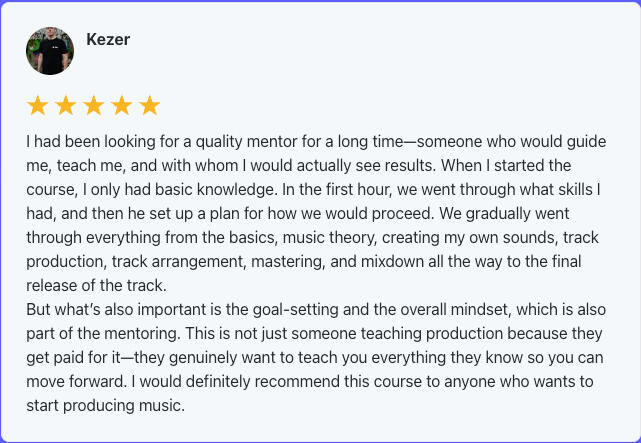This screenshot has width=641, height=443.
Task: Select the first rating star
Action: pos(38,106)
